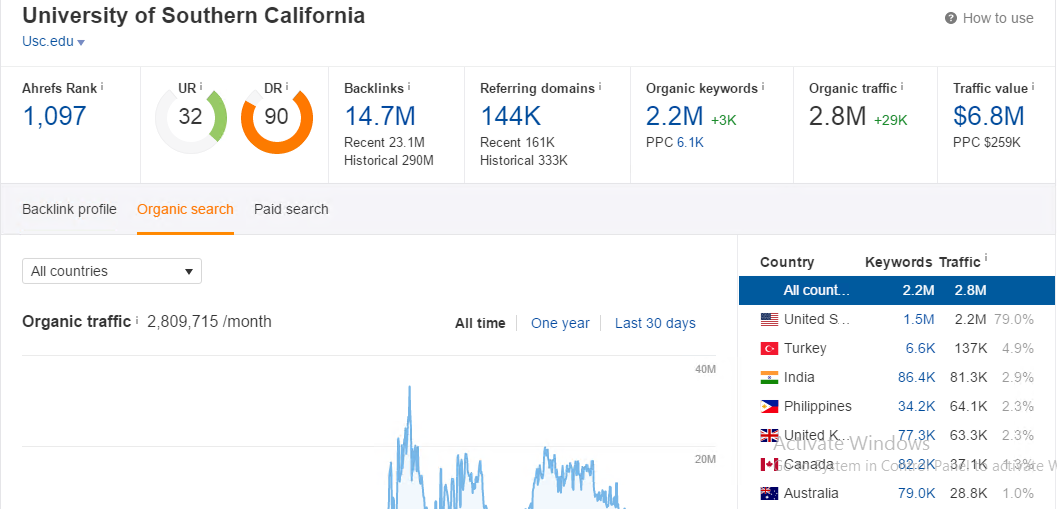Click the info icon beside Ahrefs Rank
1057x509 pixels.
[x=102, y=88]
